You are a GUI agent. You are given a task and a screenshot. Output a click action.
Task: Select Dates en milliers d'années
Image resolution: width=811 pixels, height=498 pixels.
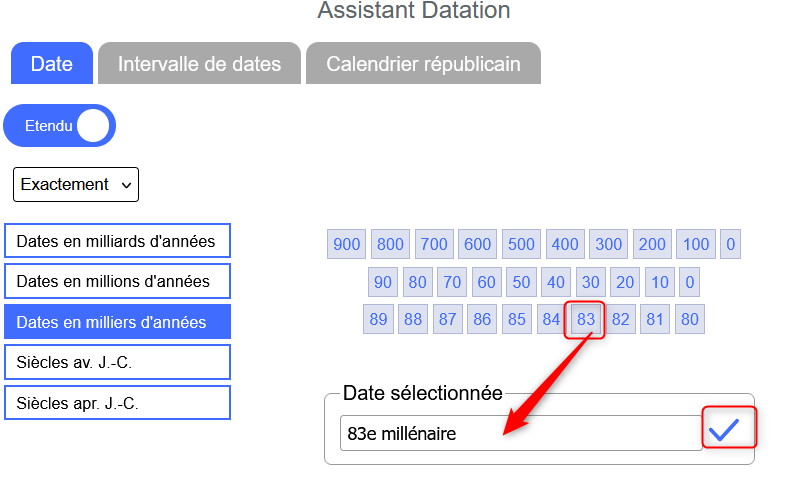pos(117,322)
